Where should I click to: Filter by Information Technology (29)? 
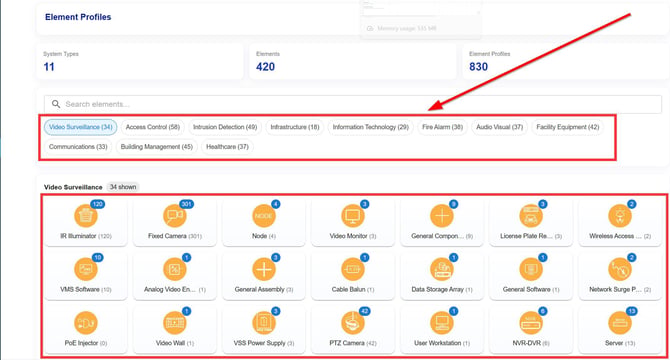click(370, 127)
